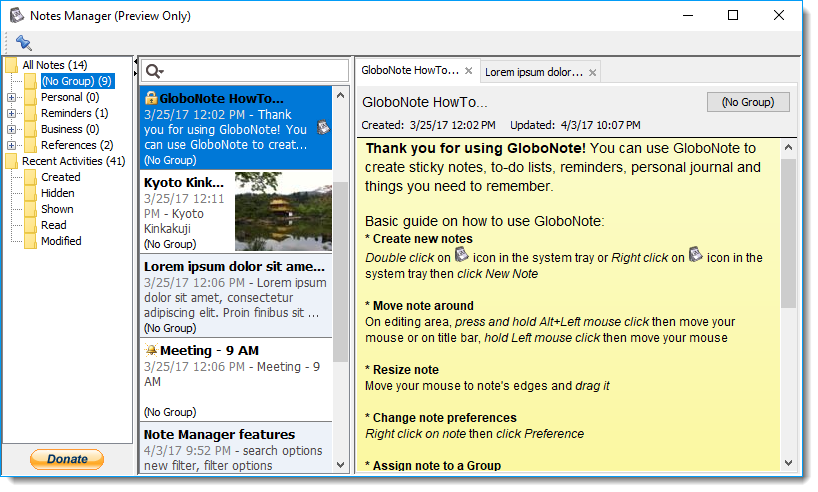The image size is (818, 492).
Task: Click the '* Resize note' heading
Action: [402, 370]
